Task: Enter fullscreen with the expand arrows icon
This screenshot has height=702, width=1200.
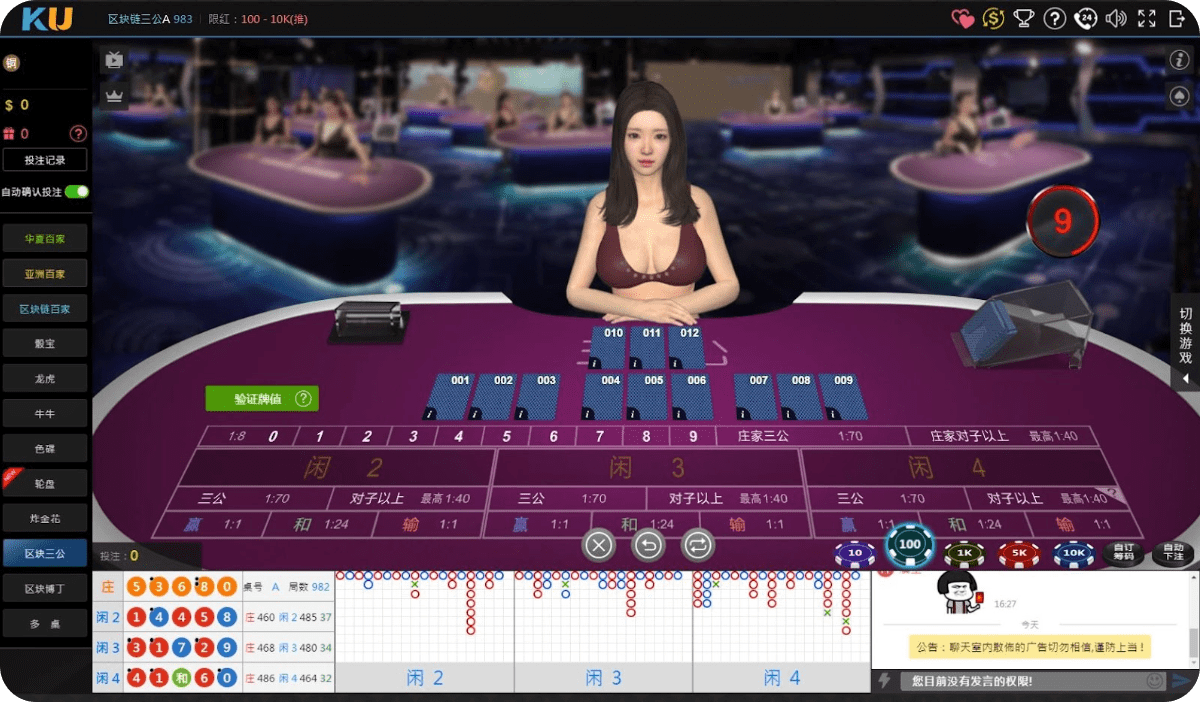Action: 1147,18
